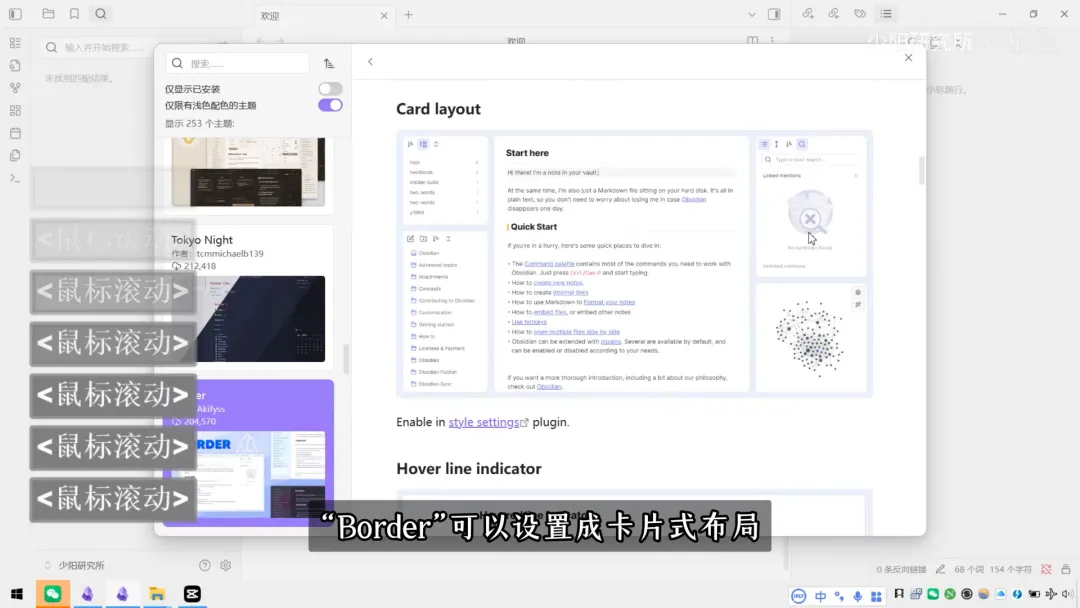1080x608 pixels.
Task: Disable the 仅限有浅色配色的主题 switch
Action: [x=330, y=105]
